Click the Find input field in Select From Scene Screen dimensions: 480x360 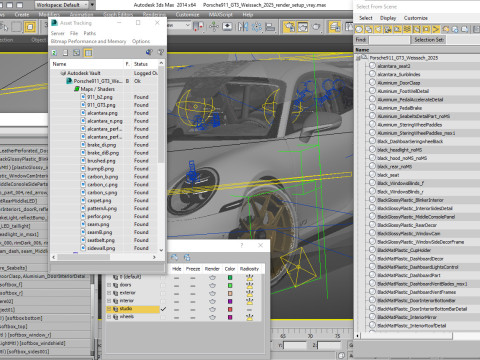click(389, 40)
